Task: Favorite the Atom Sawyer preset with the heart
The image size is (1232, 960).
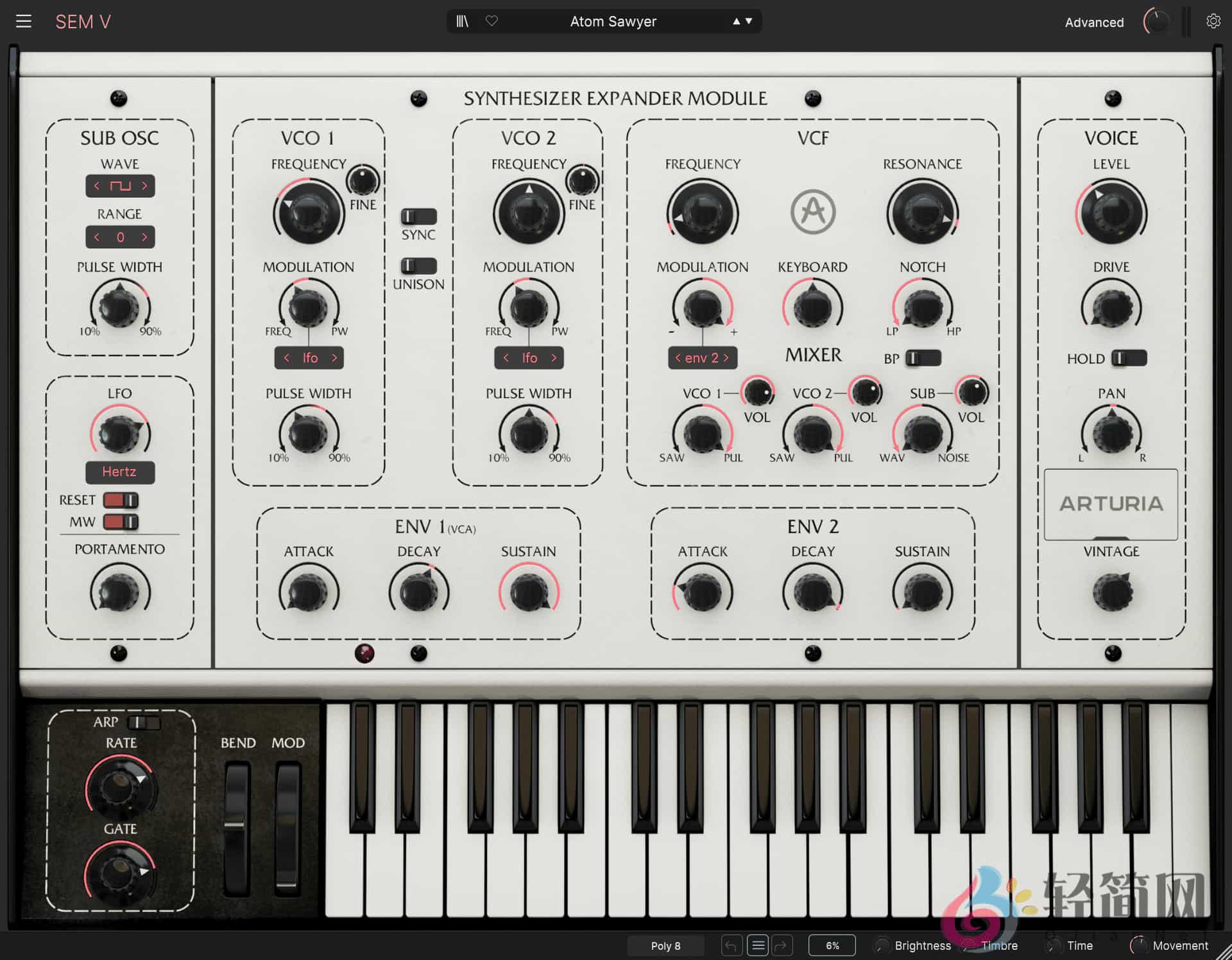Action: click(492, 21)
